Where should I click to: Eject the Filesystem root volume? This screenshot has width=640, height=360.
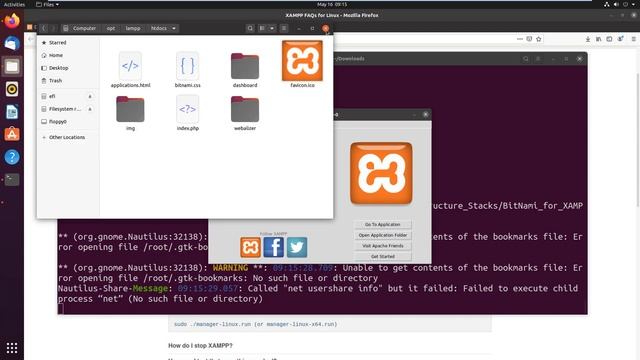click(90, 109)
